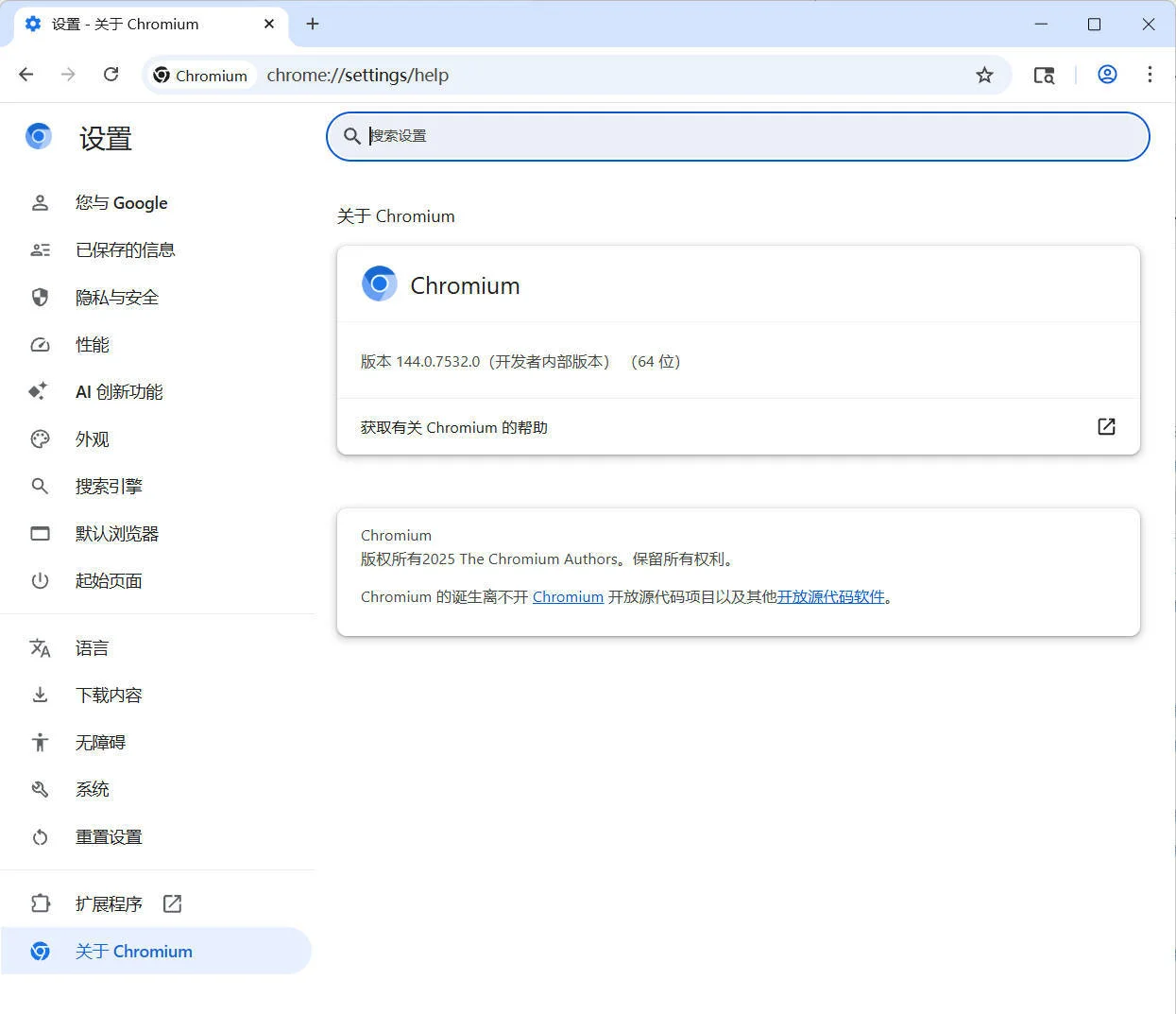Select 关于 Chromium in the sidebar

click(x=134, y=951)
